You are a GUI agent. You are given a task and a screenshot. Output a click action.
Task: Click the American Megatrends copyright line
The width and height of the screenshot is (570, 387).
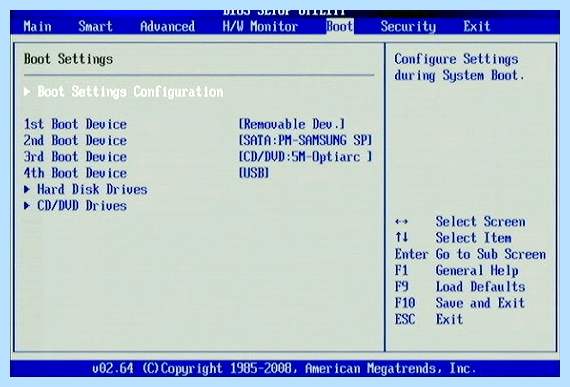click(284, 368)
